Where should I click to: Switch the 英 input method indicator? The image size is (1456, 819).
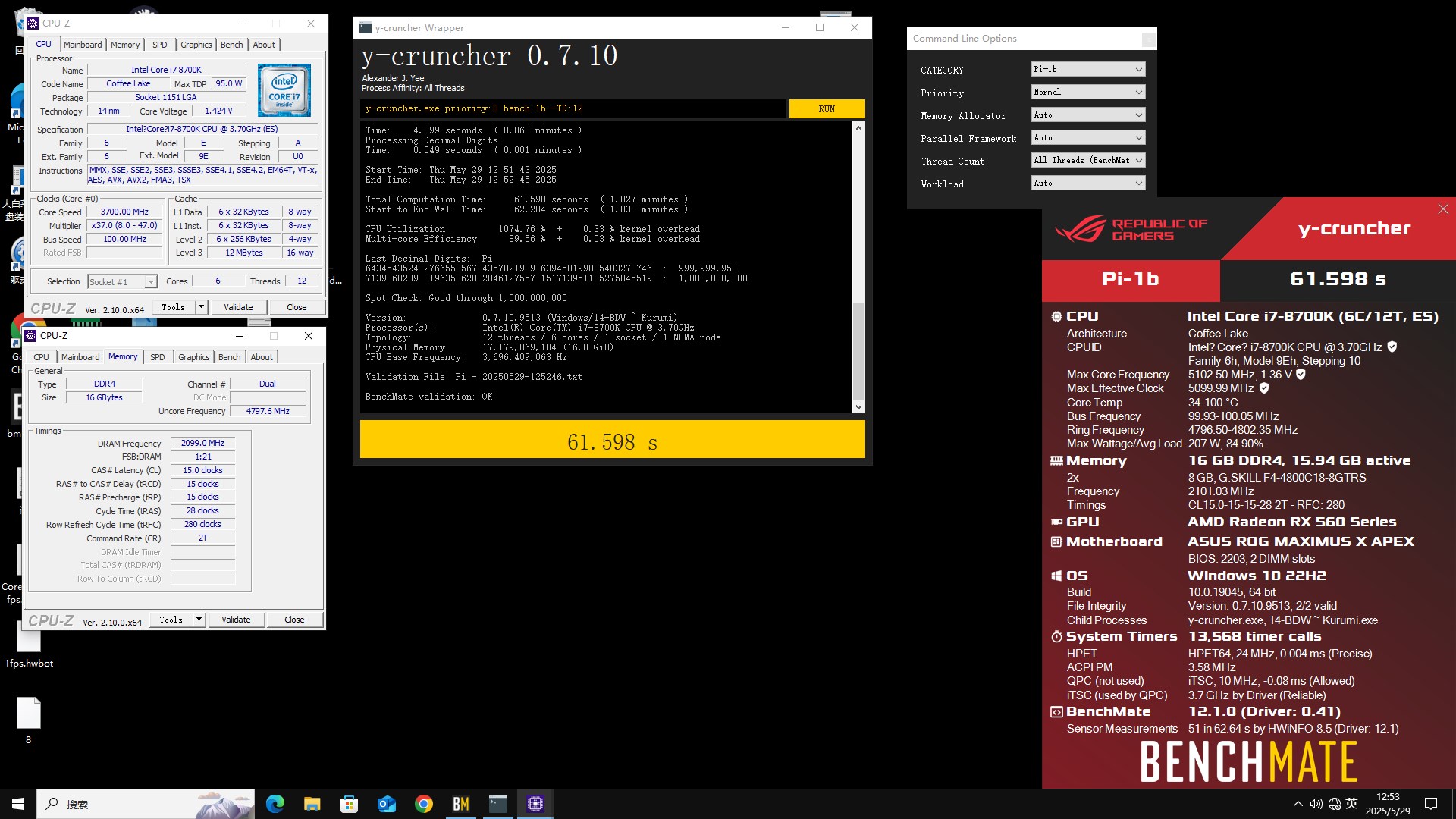click(x=1351, y=804)
